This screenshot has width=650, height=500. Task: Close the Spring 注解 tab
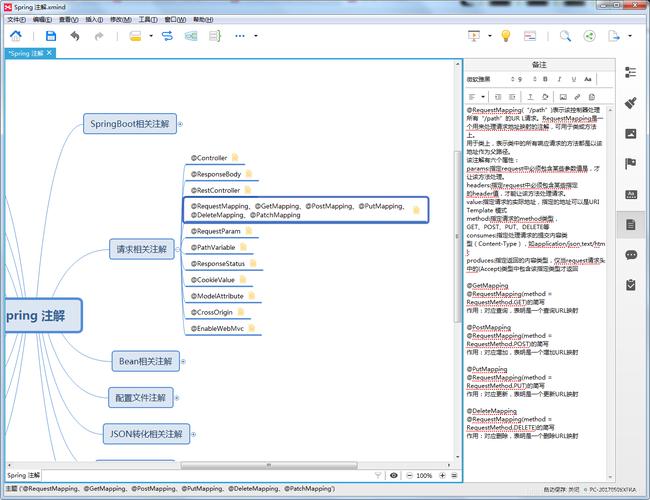49,53
